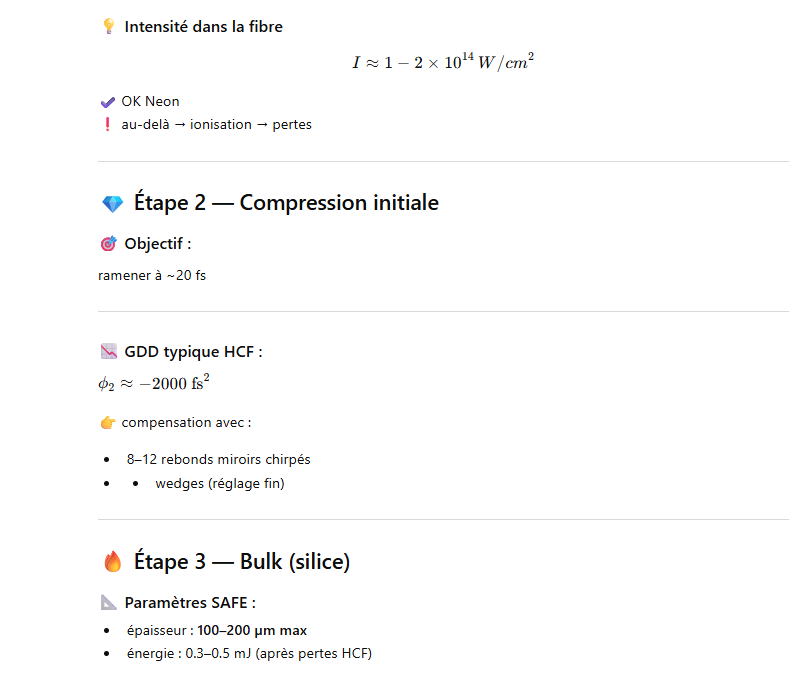Click the declining chart icon near GDD typique
This screenshot has width=808, height=682.
click(109, 351)
